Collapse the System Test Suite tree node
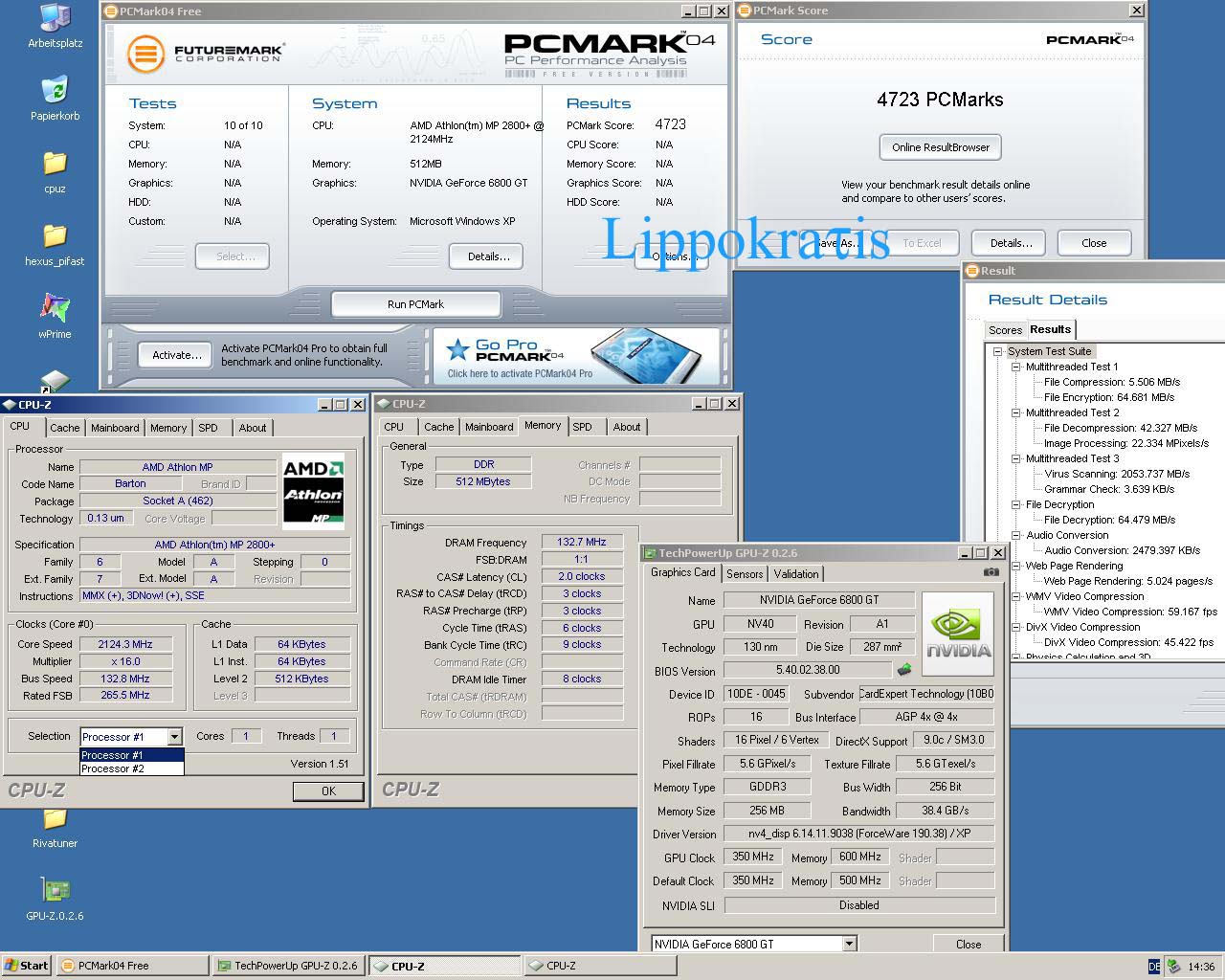1225x980 pixels. point(997,351)
